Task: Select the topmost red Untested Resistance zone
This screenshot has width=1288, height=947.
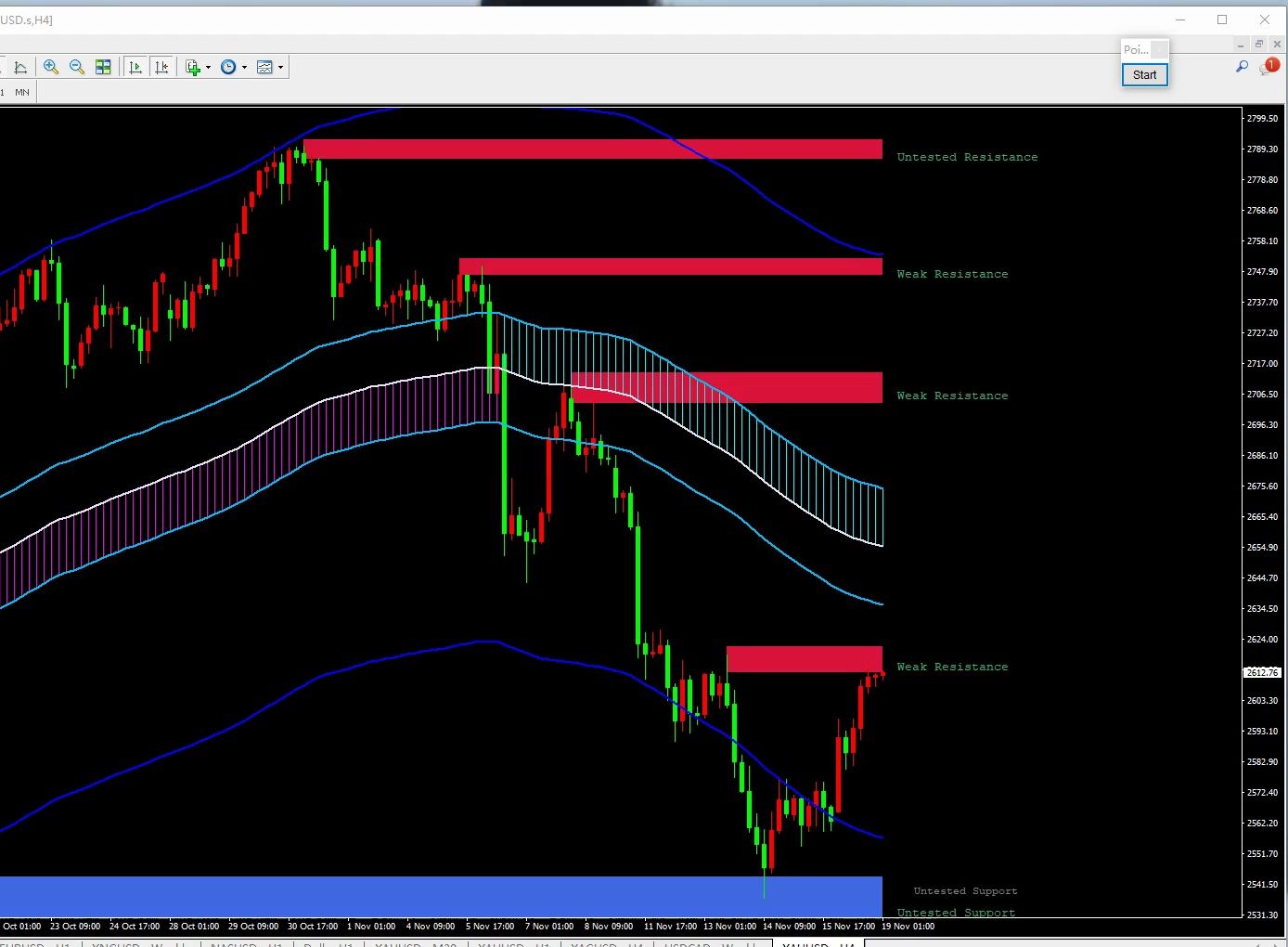Action: (x=592, y=149)
